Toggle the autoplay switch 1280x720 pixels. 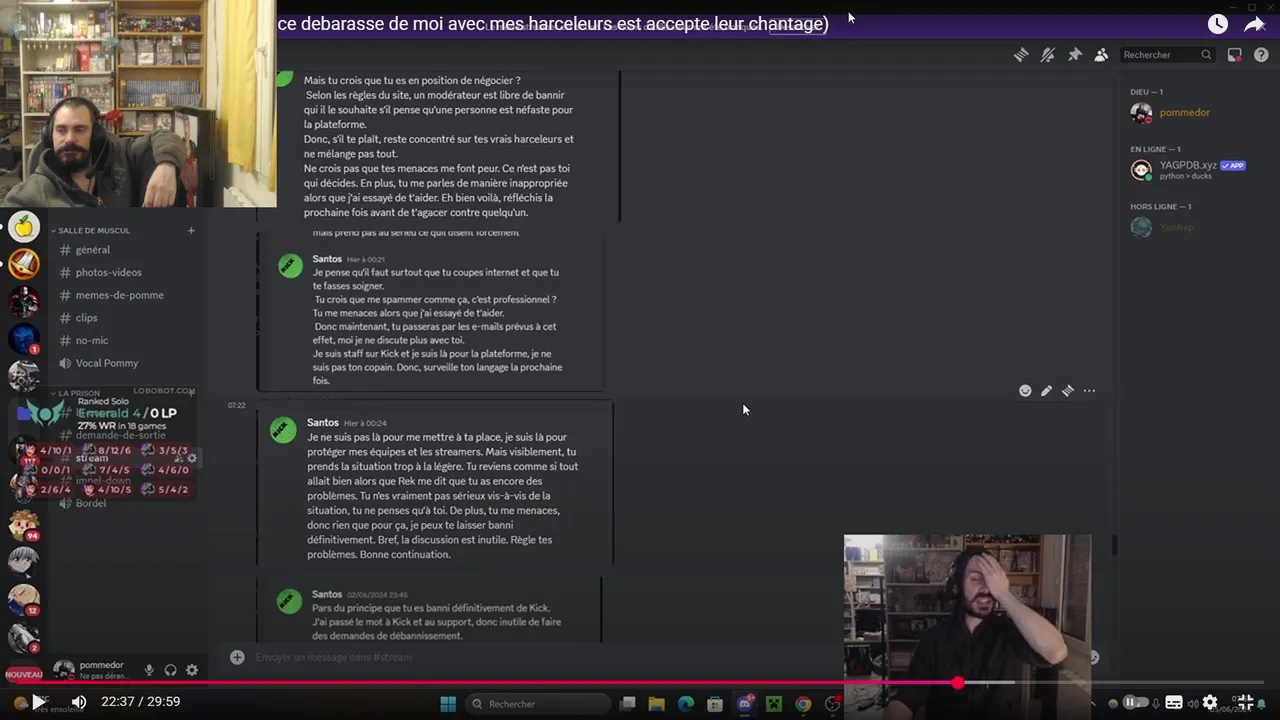pyautogui.click(x=1135, y=702)
